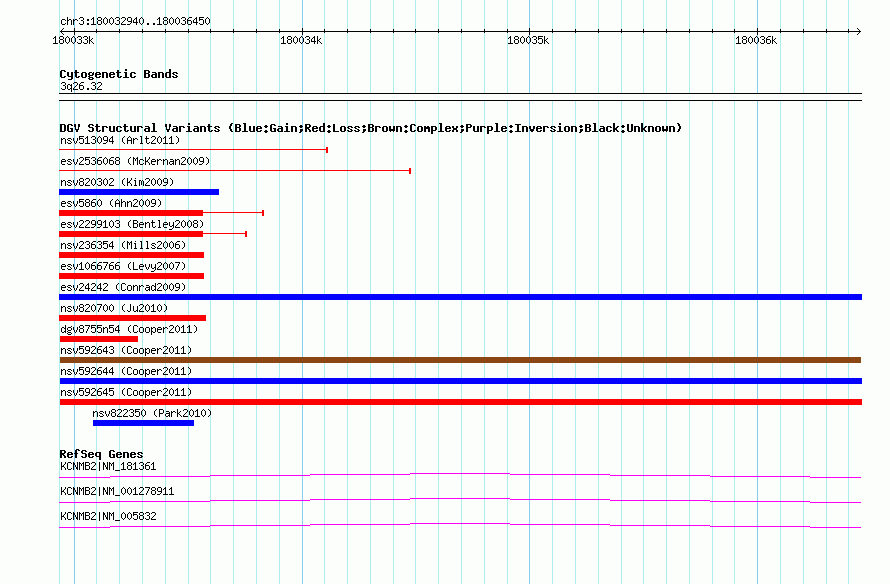Select the KCNMB2|NM_005832 magenta transcript line

click(x=460, y=526)
